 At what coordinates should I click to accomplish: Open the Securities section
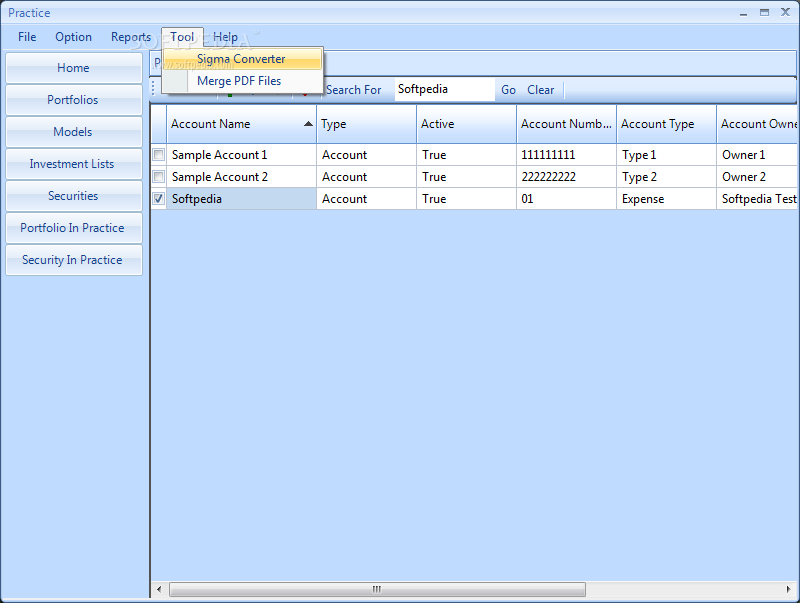point(73,196)
